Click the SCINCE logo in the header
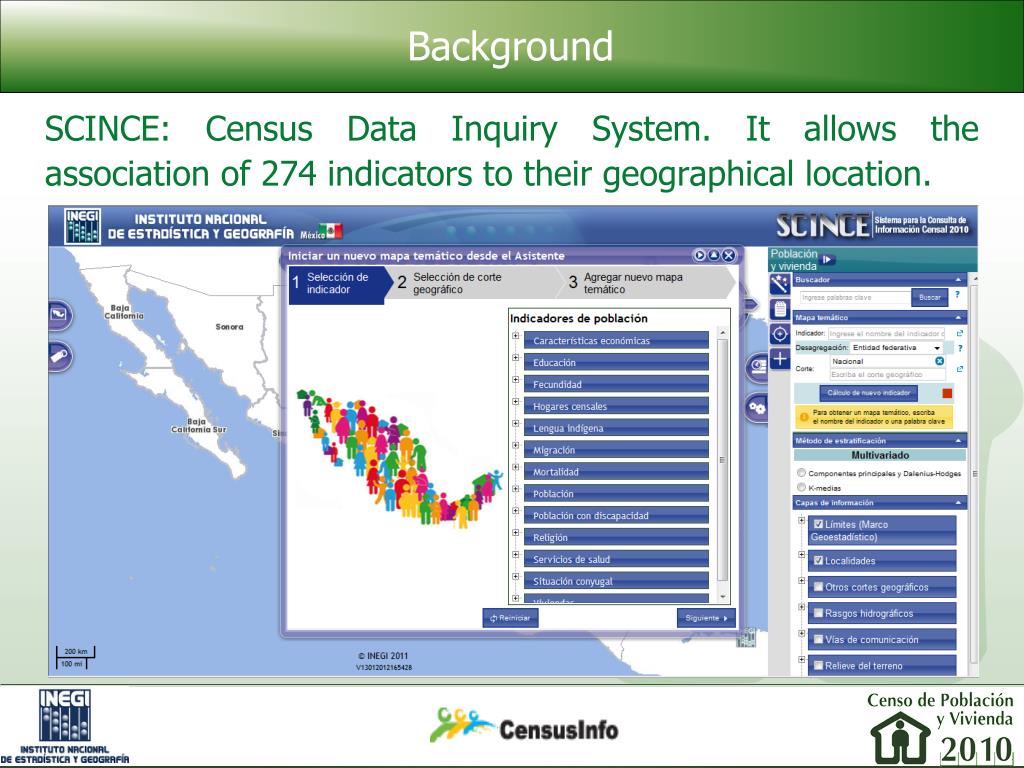Image resolution: width=1024 pixels, height=768 pixels. point(823,225)
